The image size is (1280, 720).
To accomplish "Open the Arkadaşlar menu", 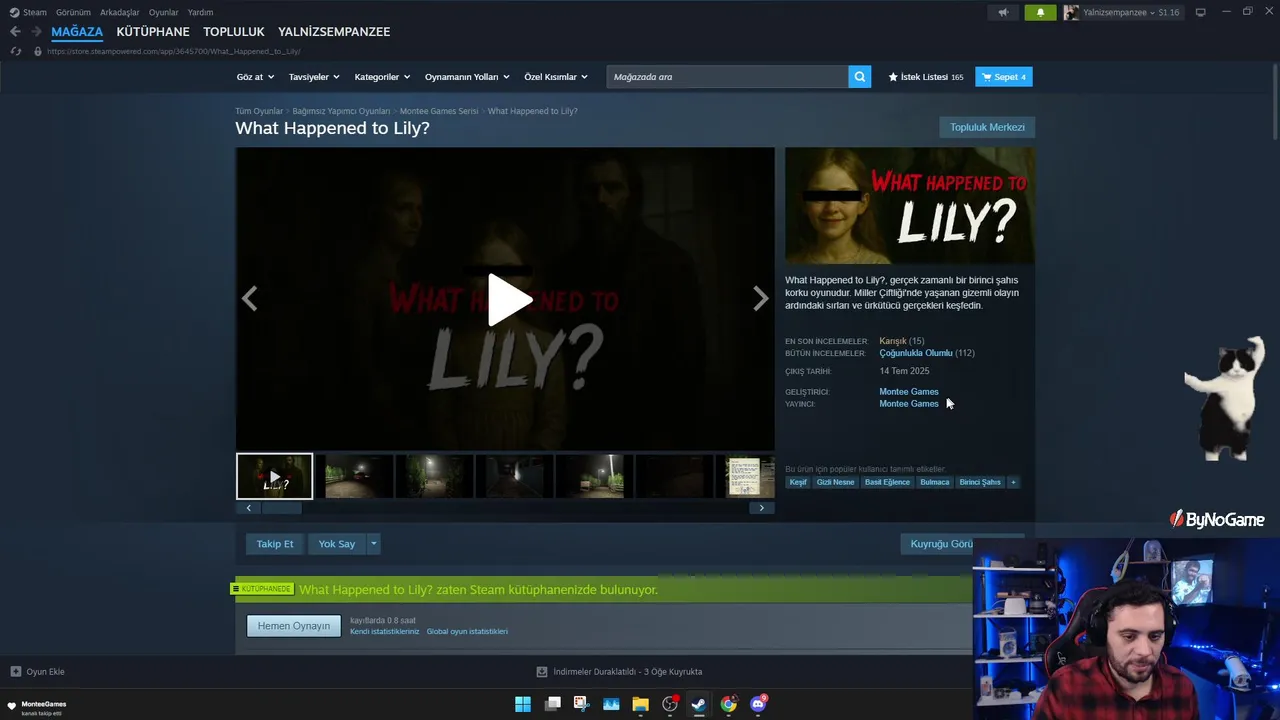I will (120, 12).
